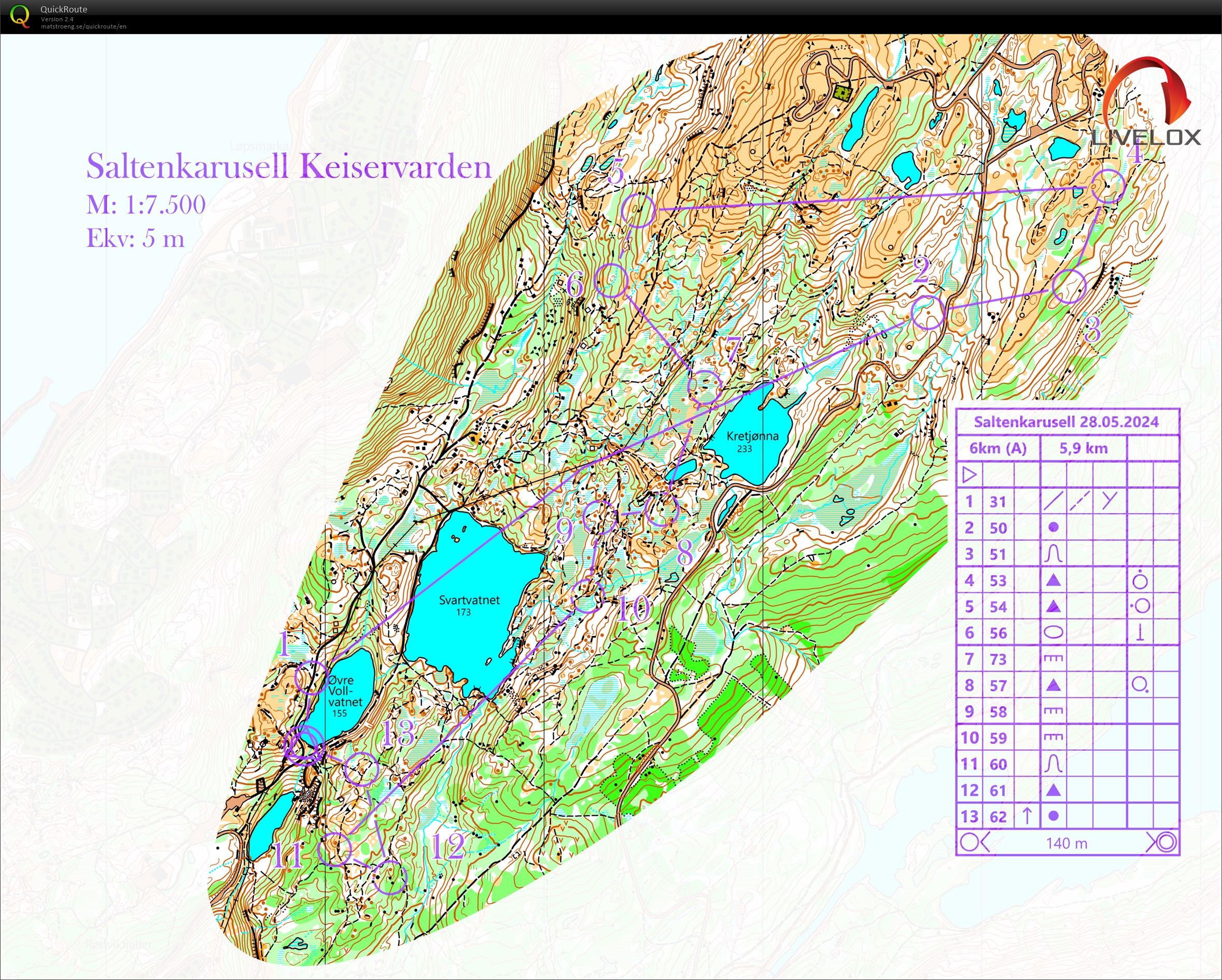This screenshot has height=980, width=1222.
Task: Click the filled triangle symbol in row 12
Action: (x=1053, y=790)
